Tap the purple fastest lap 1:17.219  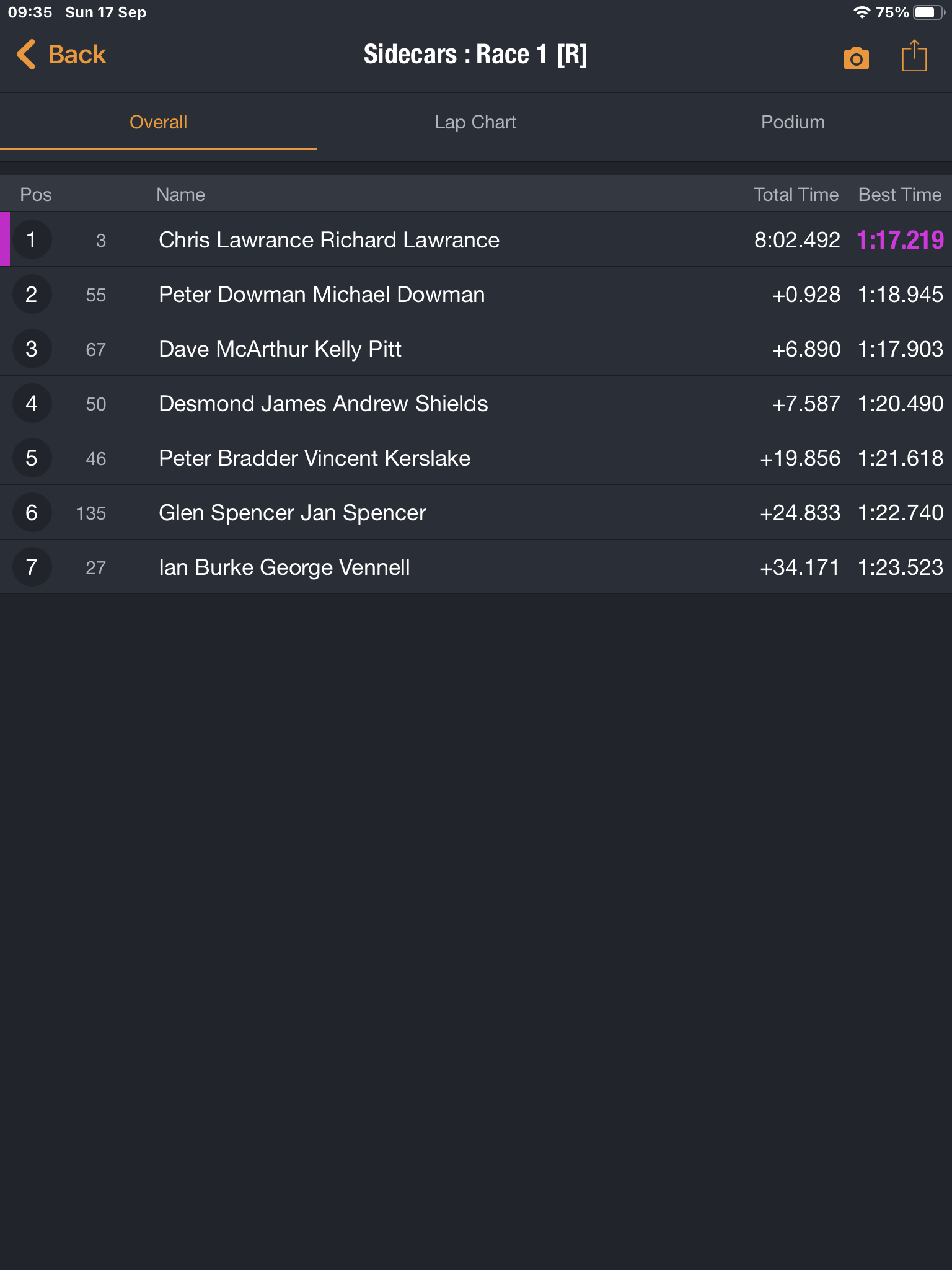pyautogui.click(x=900, y=240)
